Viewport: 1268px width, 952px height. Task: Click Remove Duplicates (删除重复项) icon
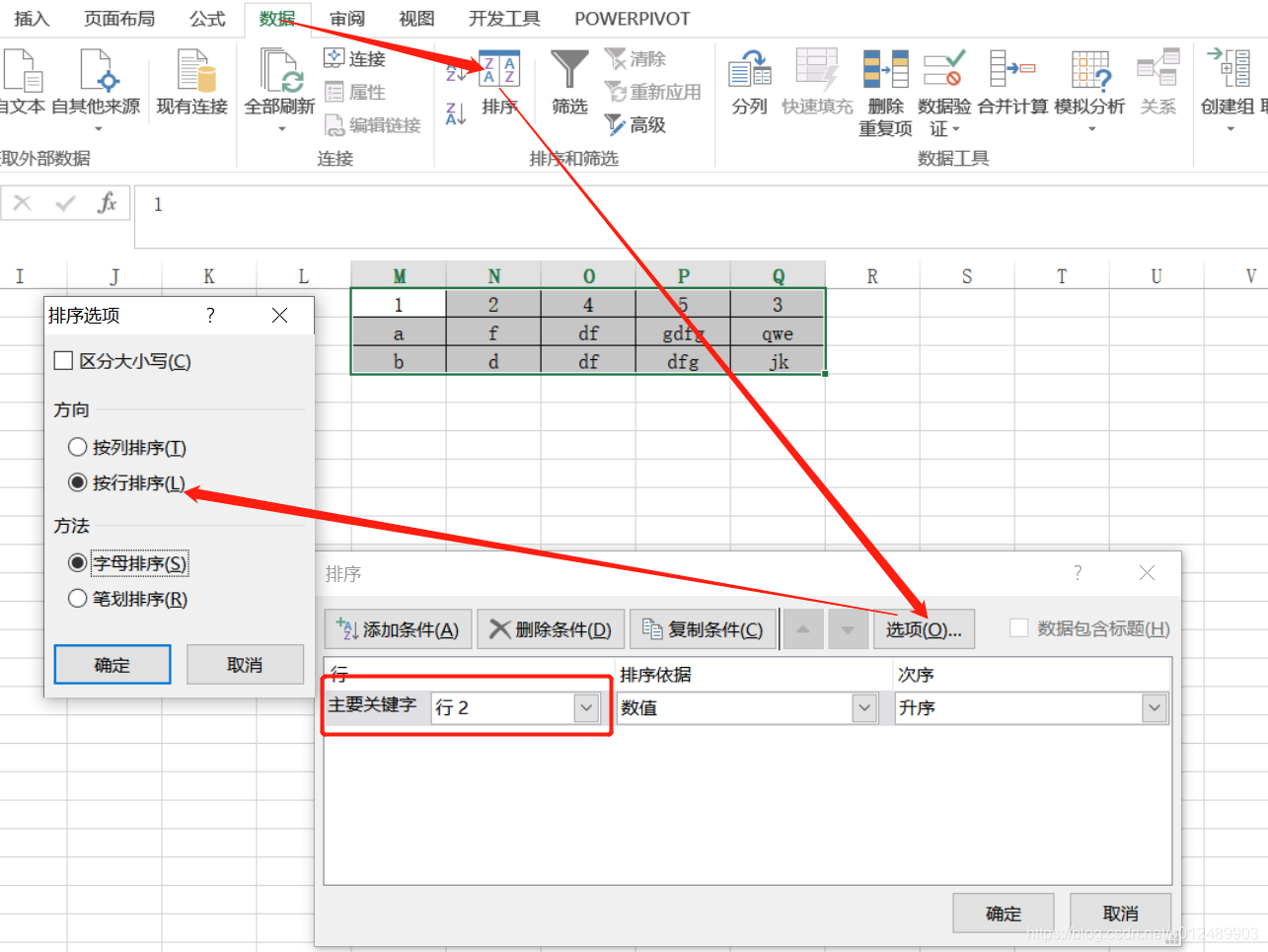[885, 70]
